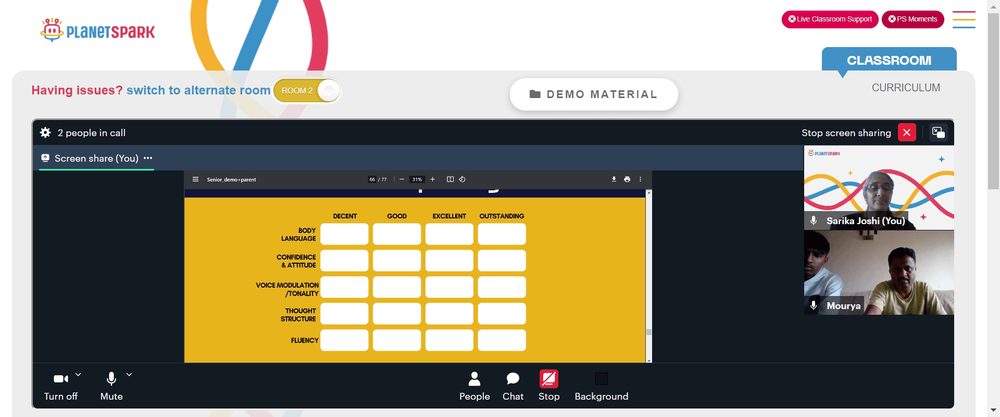Click Excellent box for Thought Structure

[x=450, y=313]
